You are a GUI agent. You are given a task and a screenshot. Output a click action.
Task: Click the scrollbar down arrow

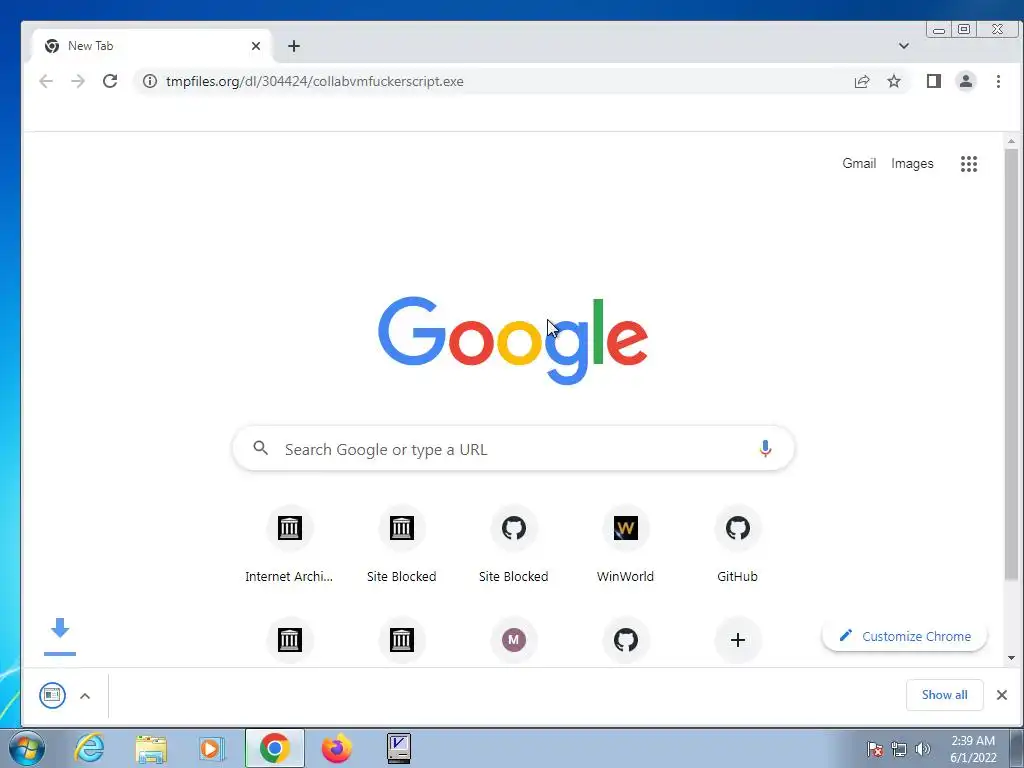click(x=1012, y=658)
